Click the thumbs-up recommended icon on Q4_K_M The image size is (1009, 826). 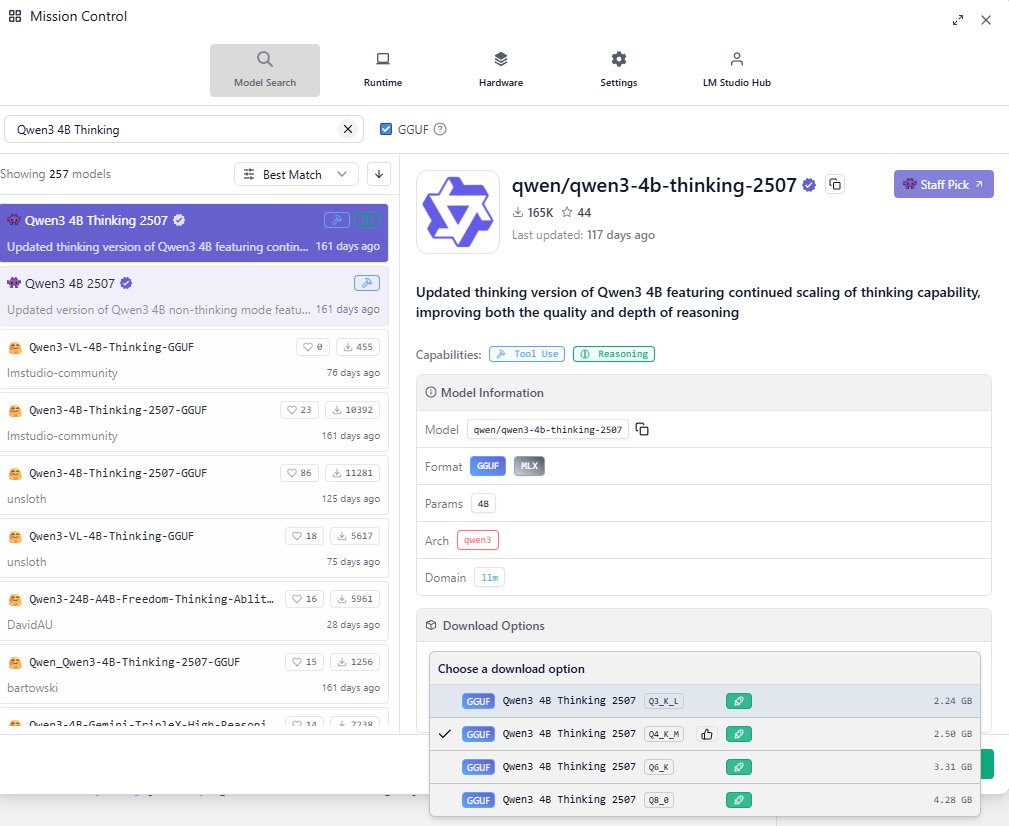click(x=707, y=734)
